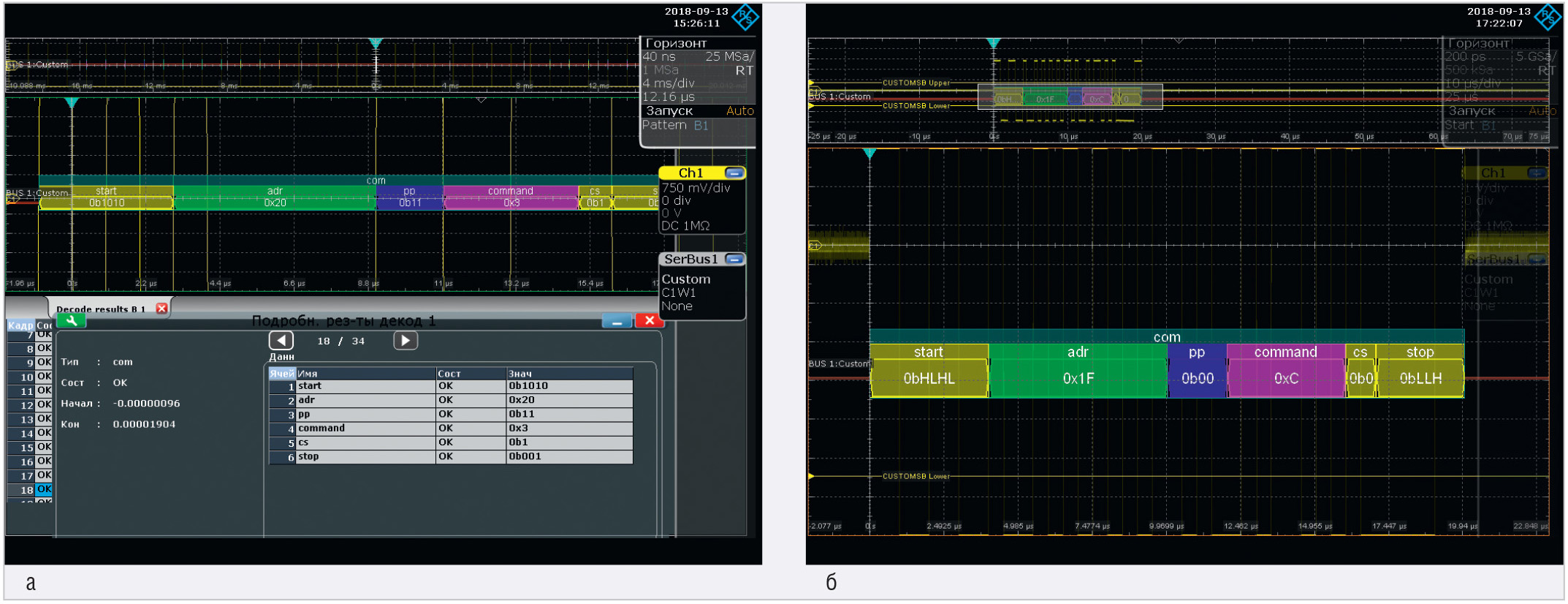1568x604 pixels.
Task: Select the command cell row with 0x3
Action: 451,429
